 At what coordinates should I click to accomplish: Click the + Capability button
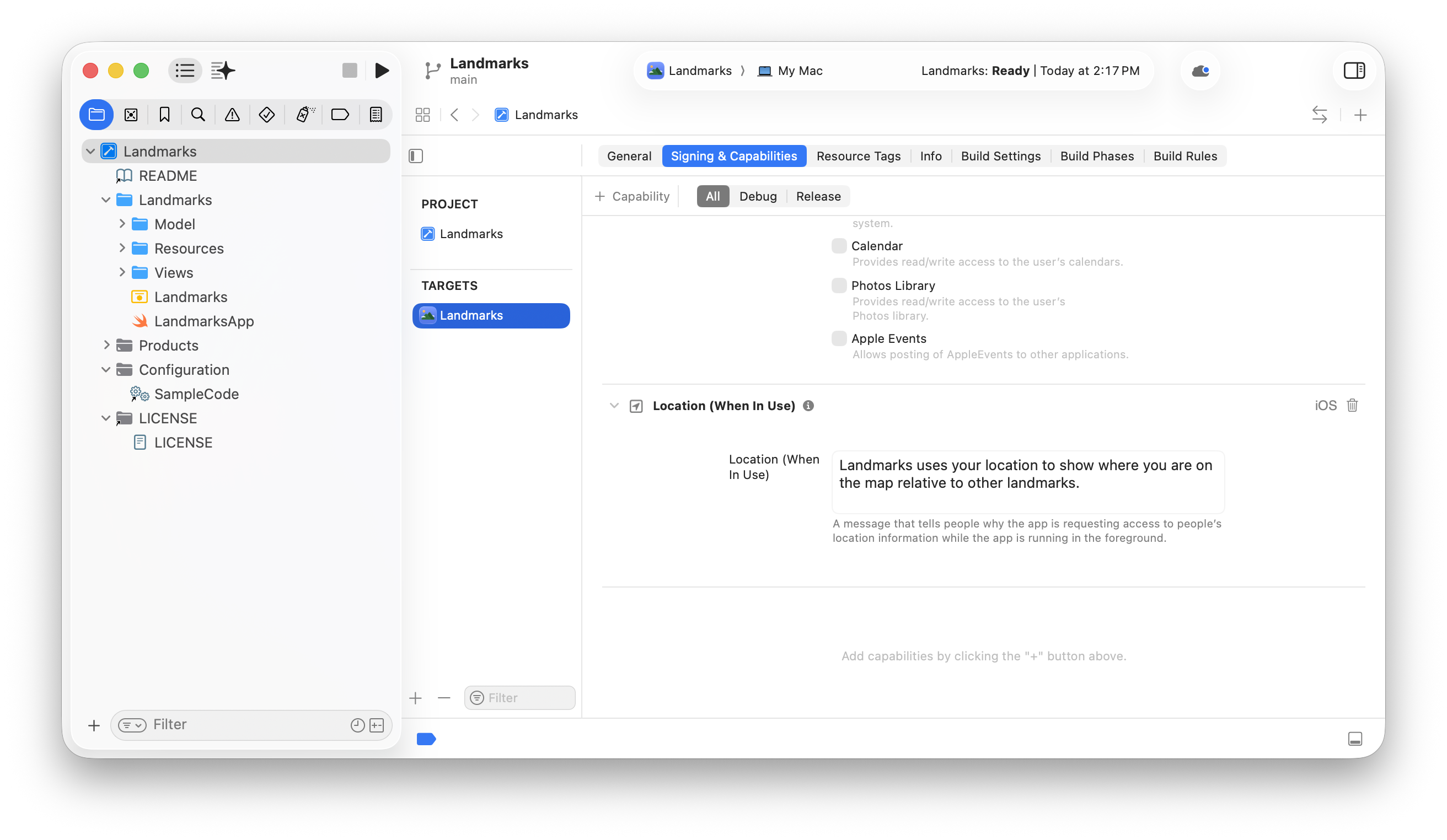[x=631, y=196]
